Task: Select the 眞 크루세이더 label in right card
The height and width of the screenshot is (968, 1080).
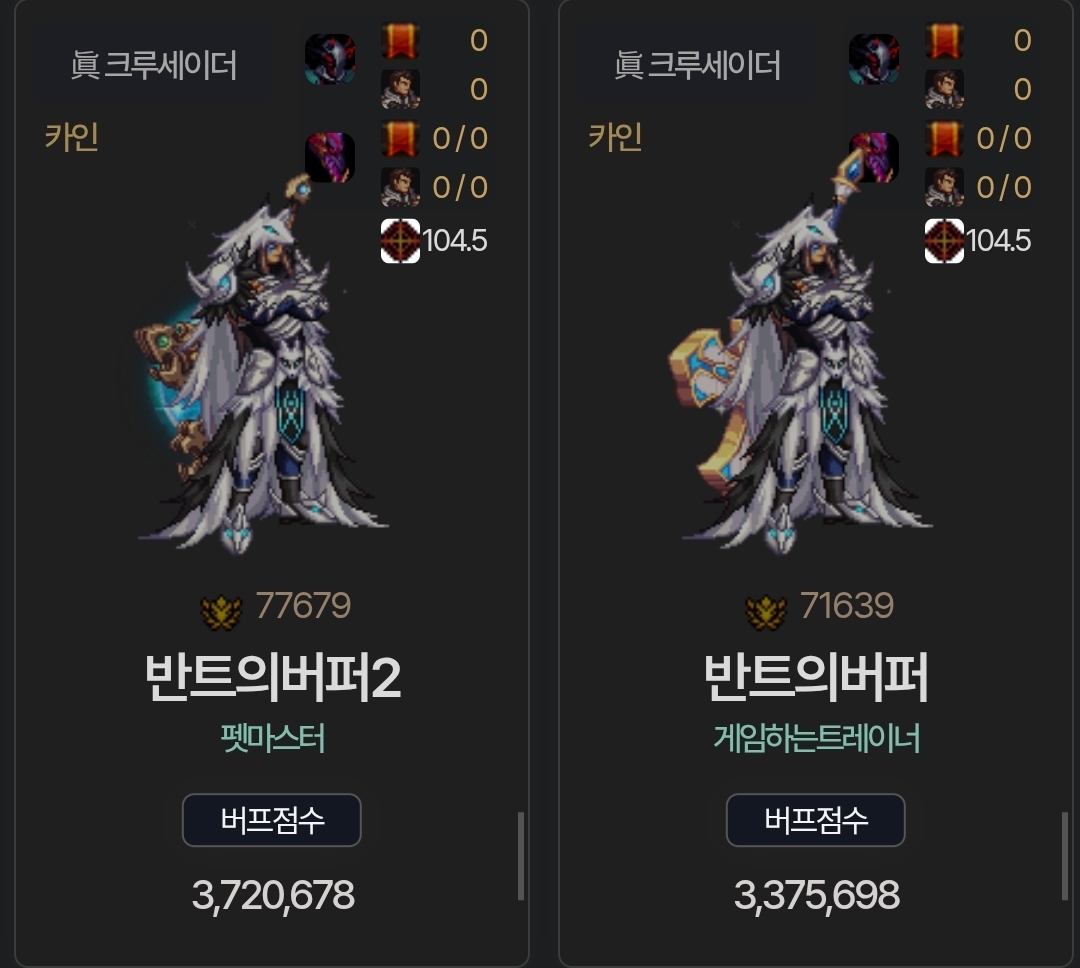Action: (x=697, y=65)
